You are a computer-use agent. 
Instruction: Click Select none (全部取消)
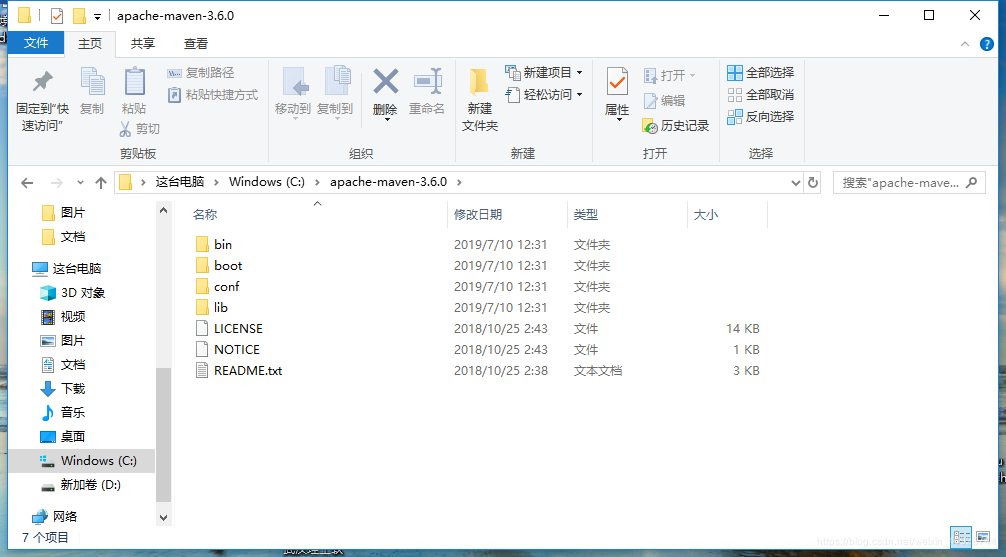761,95
